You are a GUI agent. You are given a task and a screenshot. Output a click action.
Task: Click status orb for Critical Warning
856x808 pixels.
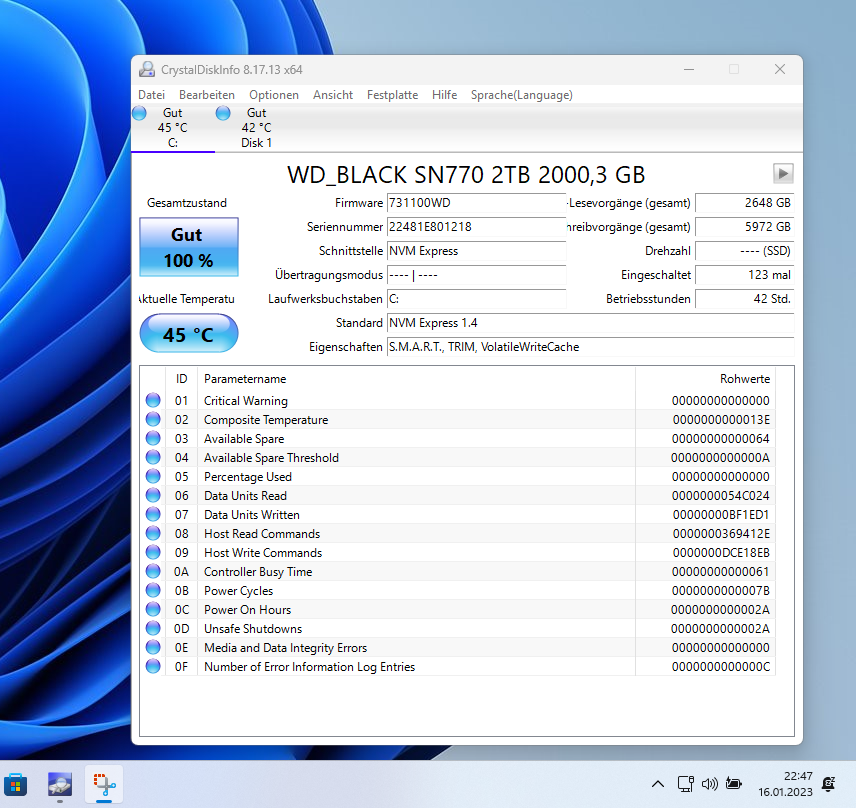point(153,400)
